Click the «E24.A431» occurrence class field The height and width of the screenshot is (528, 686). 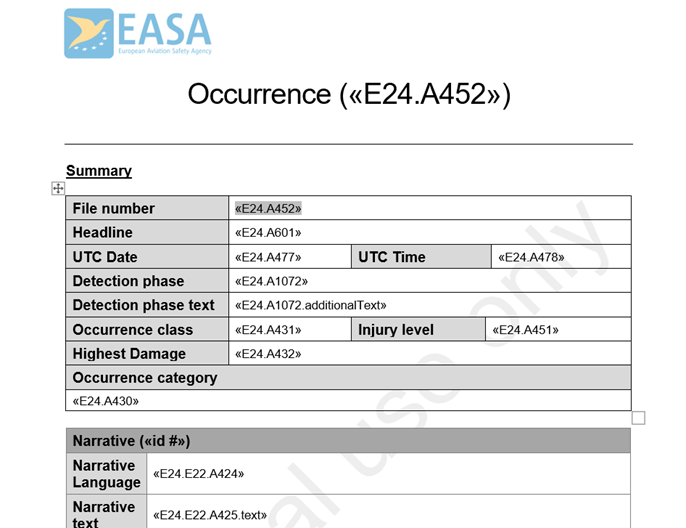[268, 330]
